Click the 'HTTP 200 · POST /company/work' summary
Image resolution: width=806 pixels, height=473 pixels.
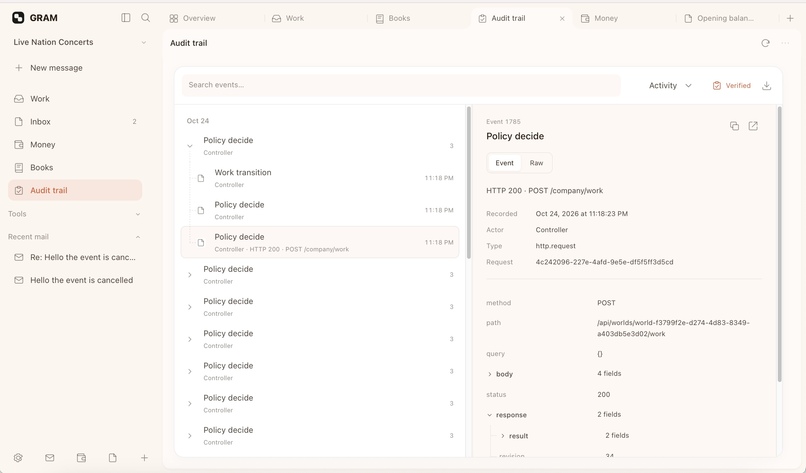click(544, 191)
